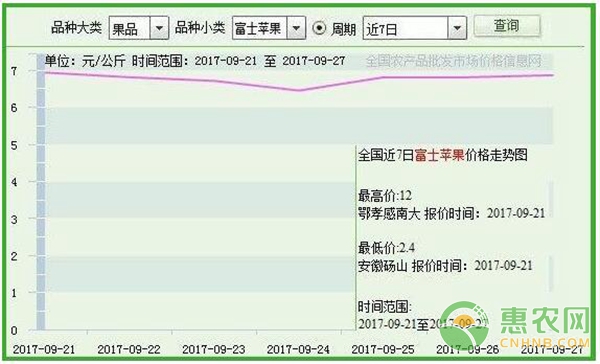Click the y-axis value 4

coord(14,182)
